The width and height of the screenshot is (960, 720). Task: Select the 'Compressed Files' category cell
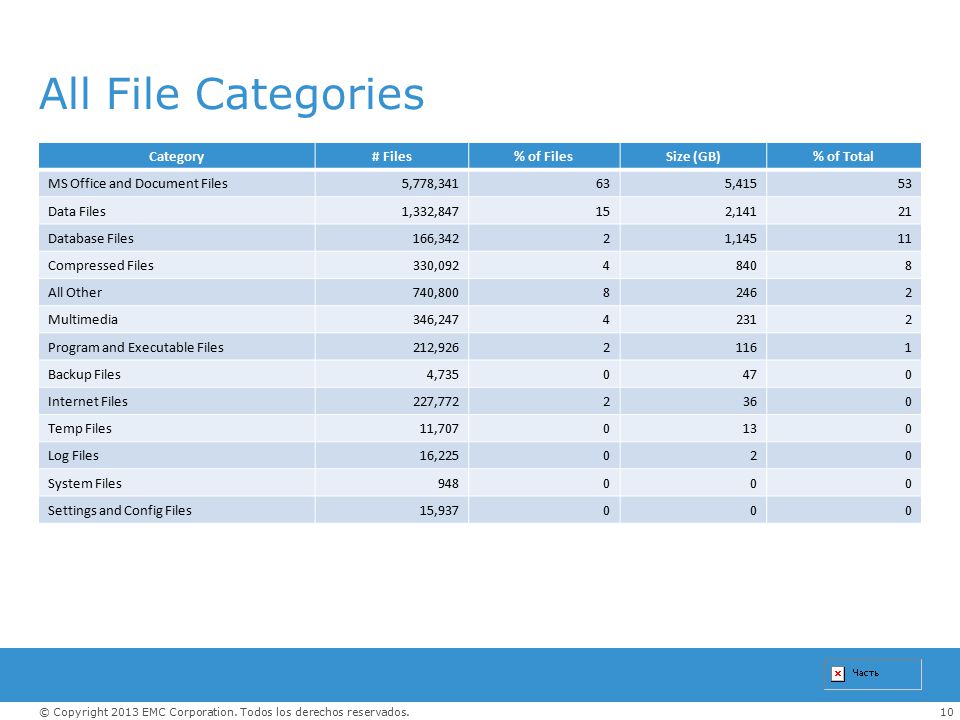176,265
